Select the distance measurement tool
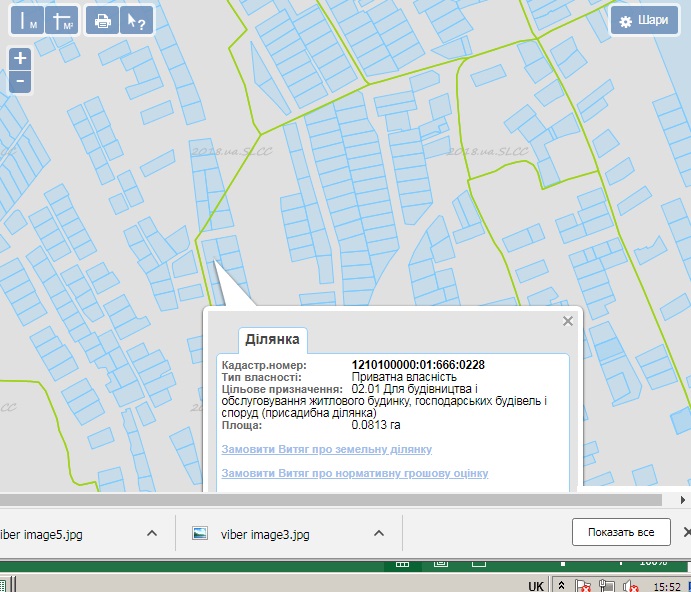Image resolution: width=691 pixels, height=592 pixels. click(x=28, y=21)
